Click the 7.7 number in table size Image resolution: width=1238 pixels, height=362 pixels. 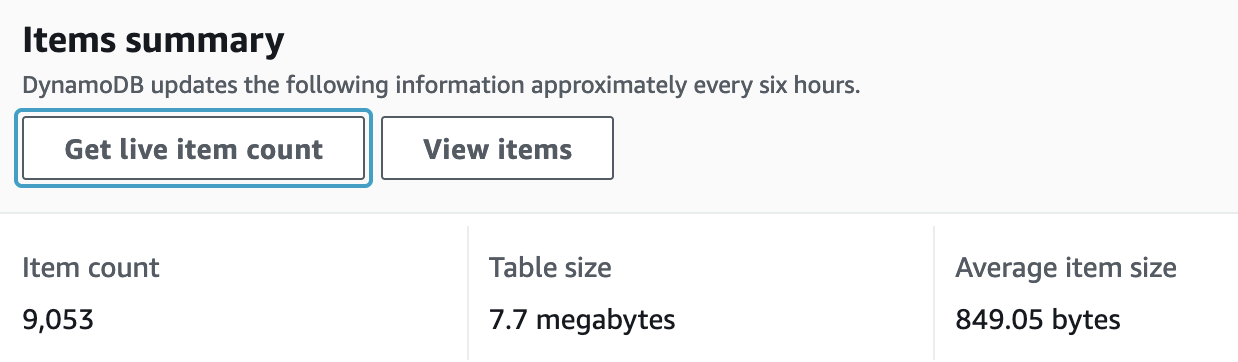pos(507,320)
